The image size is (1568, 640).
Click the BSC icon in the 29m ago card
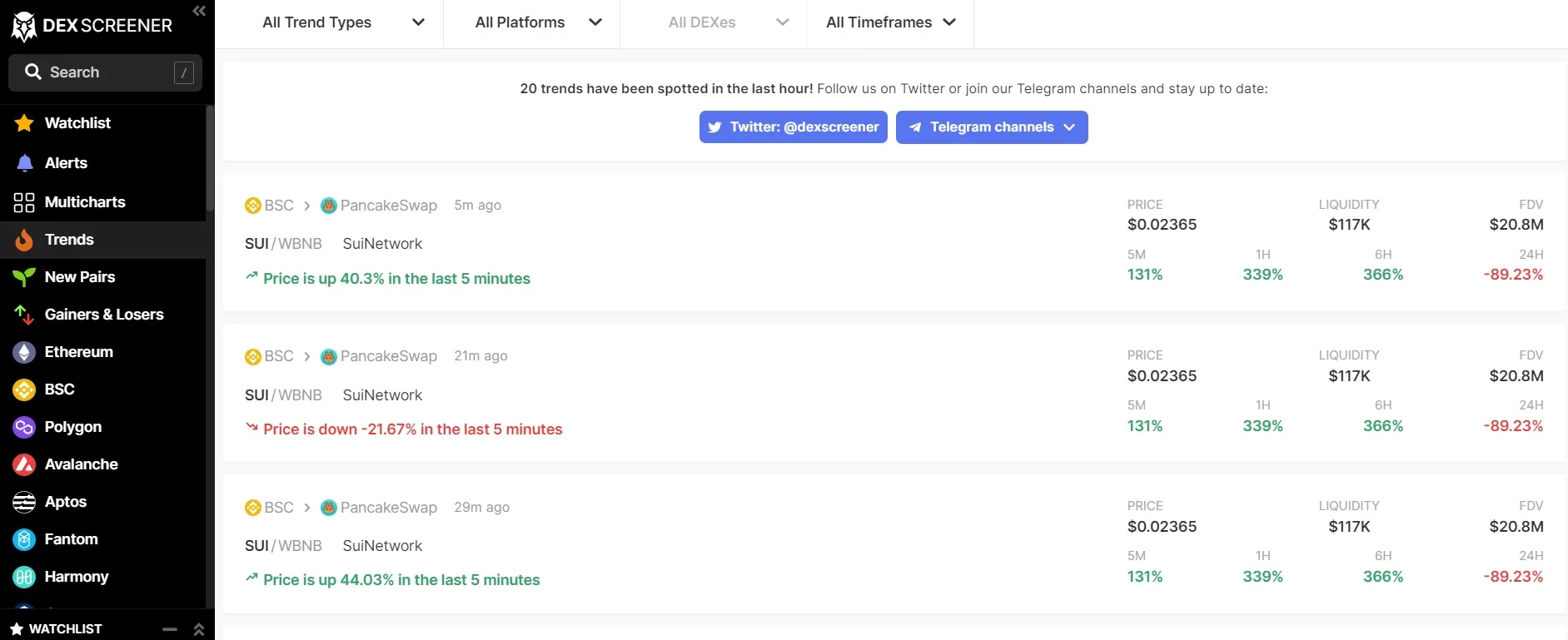tap(253, 508)
